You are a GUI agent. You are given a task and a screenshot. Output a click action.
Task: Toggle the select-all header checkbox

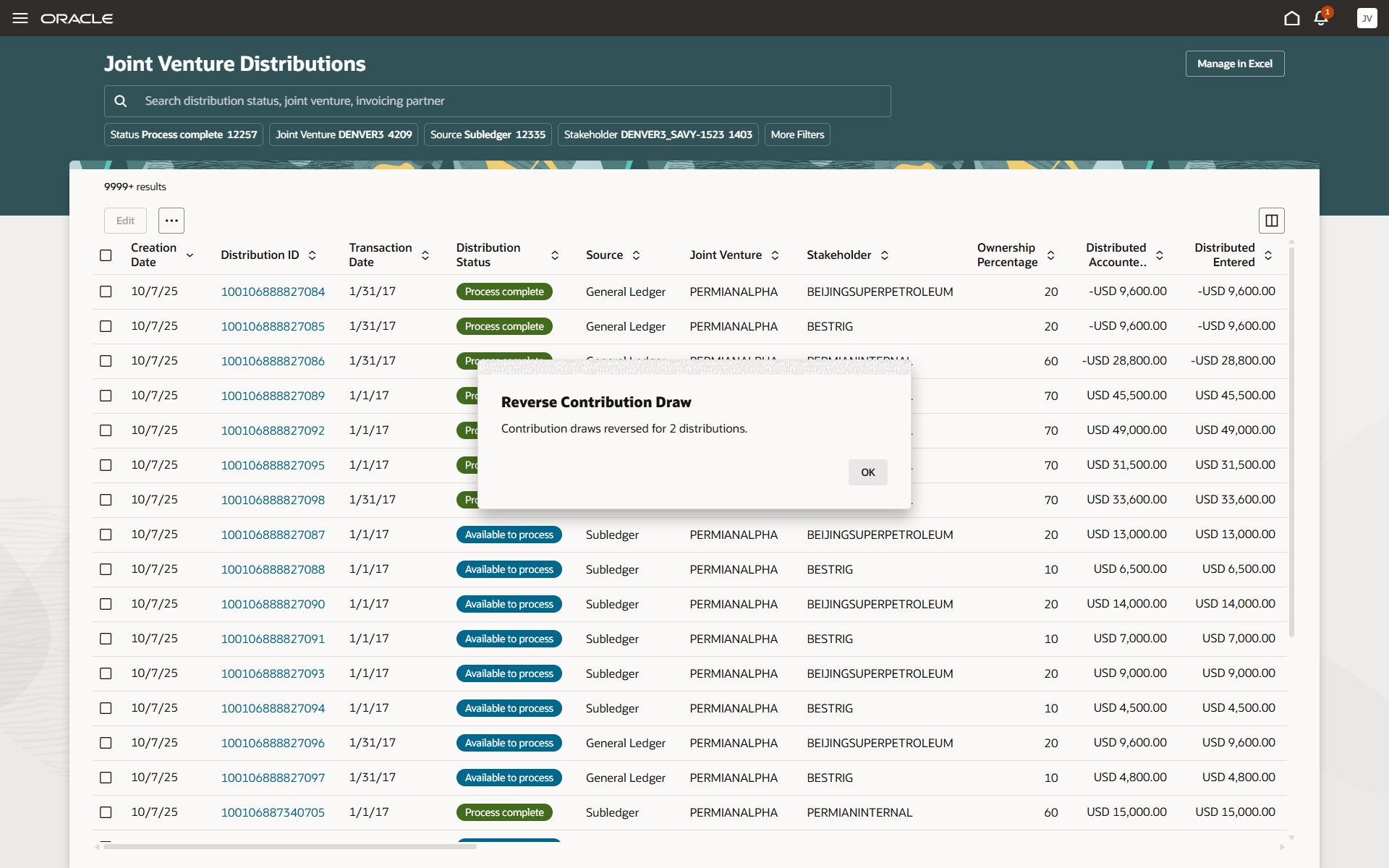106,255
